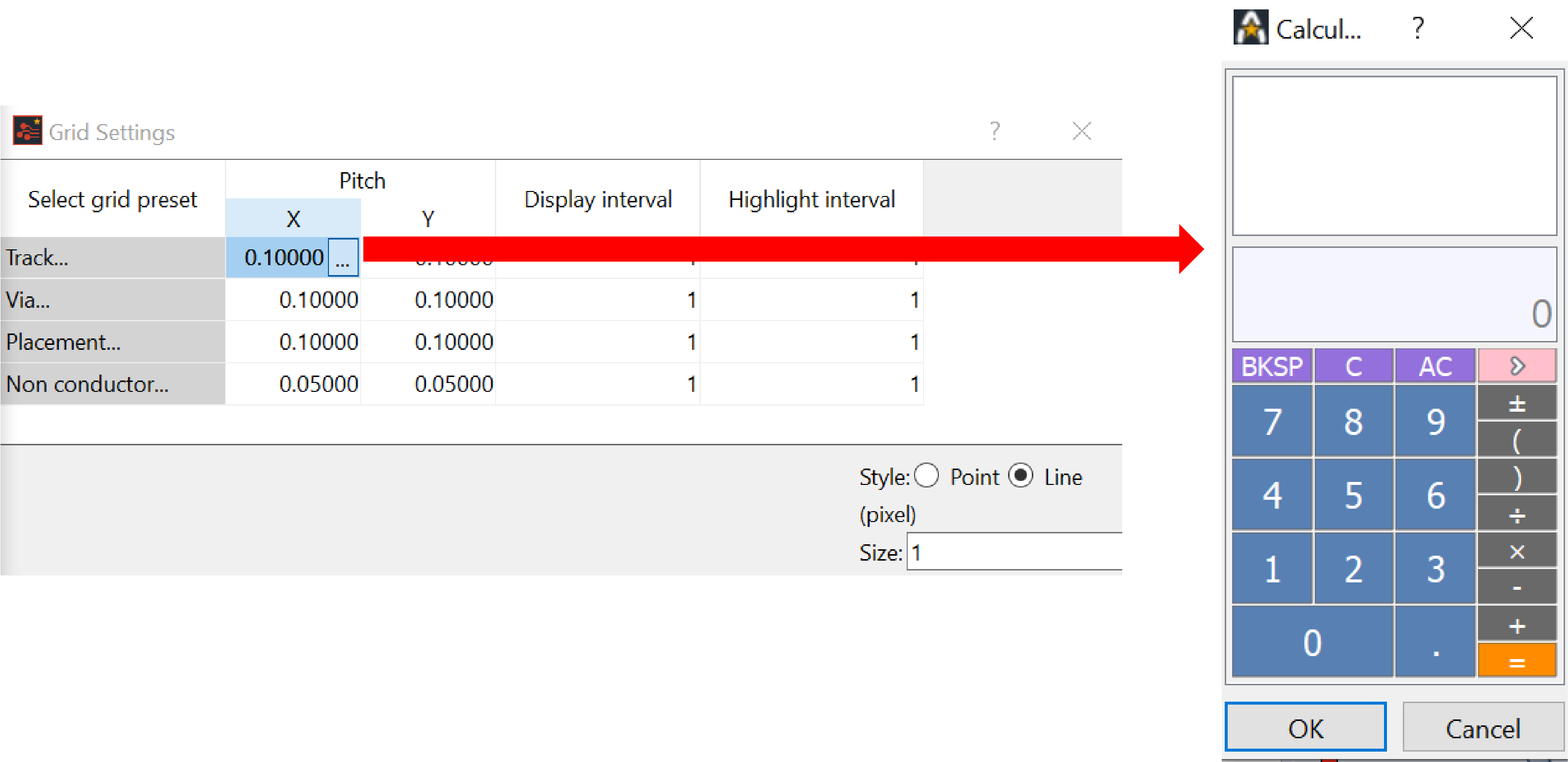
Task: Open calculator via Track X pitch ellipsis button
Action: point(343,258)
